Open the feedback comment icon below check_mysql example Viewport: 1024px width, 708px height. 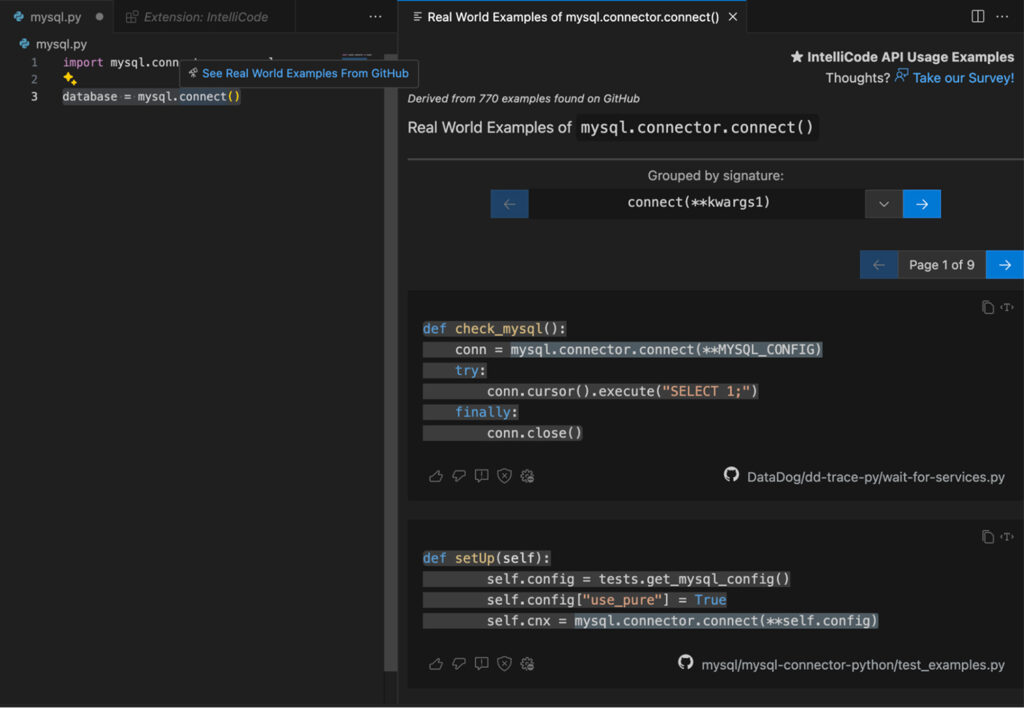tap(481, 477)
